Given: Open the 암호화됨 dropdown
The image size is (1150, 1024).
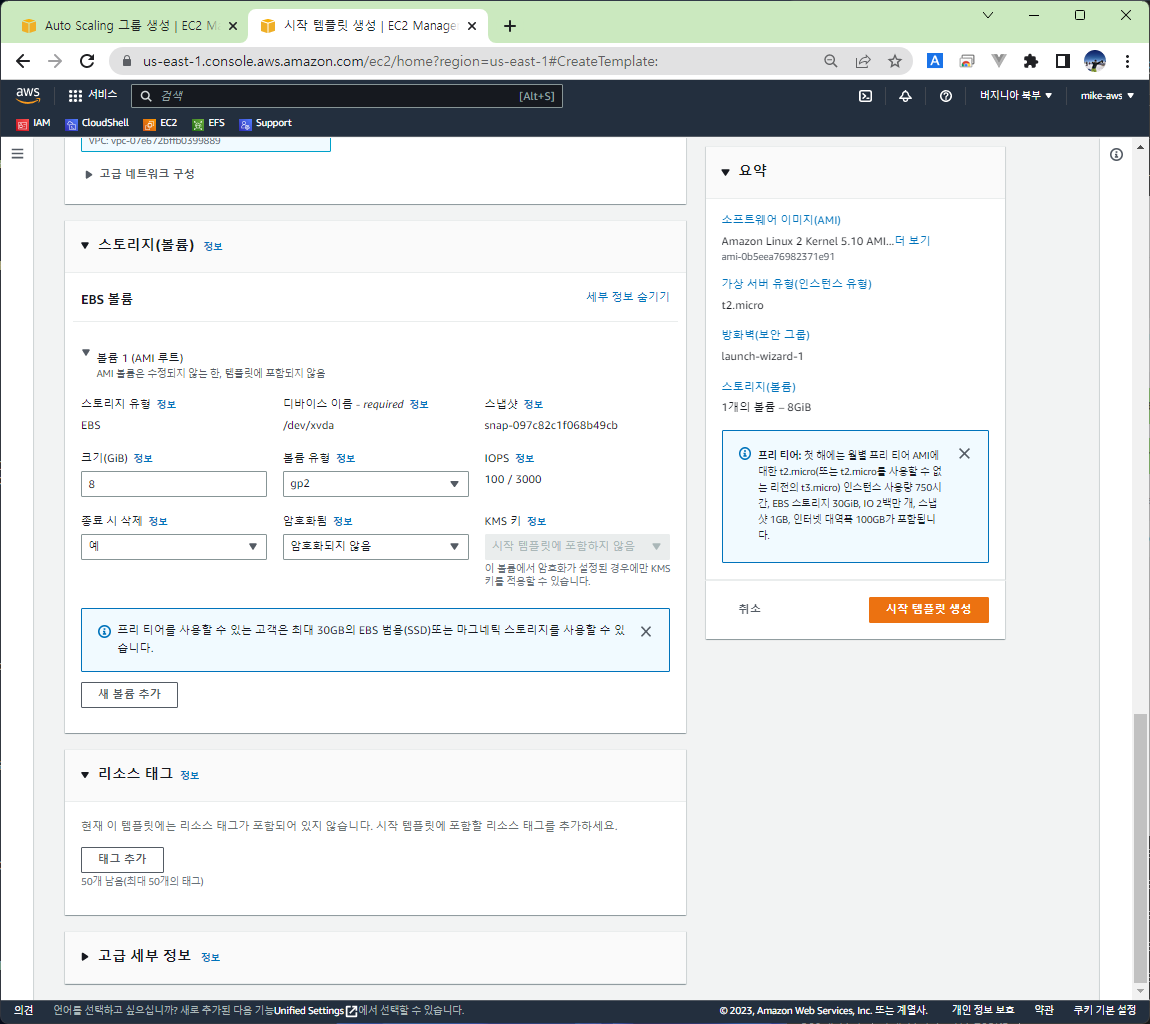Looking at the screenshot, I should (376, 546).
